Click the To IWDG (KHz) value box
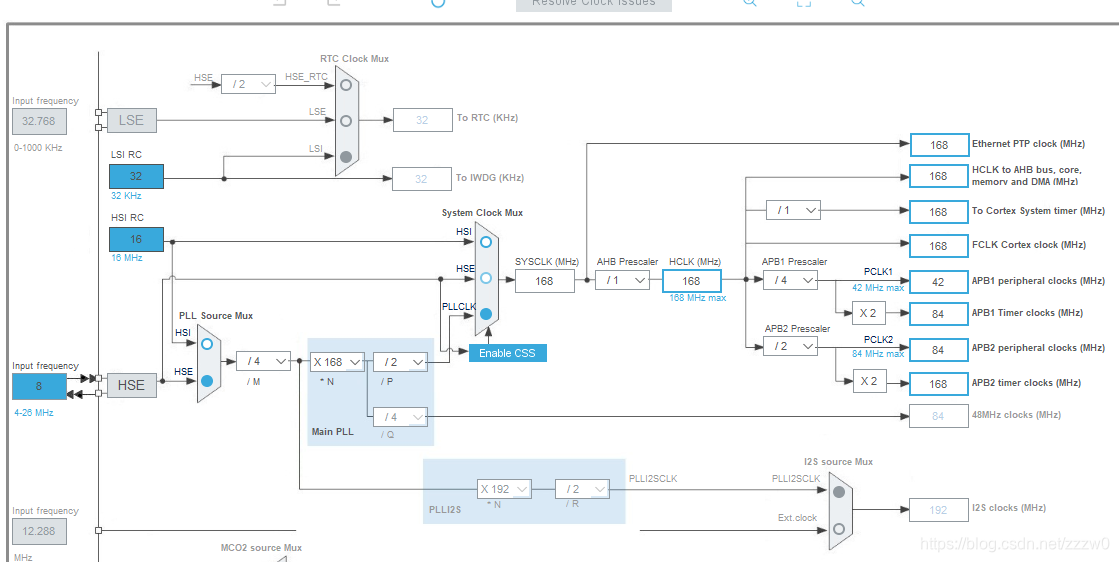Viewport: 1119px width, 562px height. coord(422,178)
